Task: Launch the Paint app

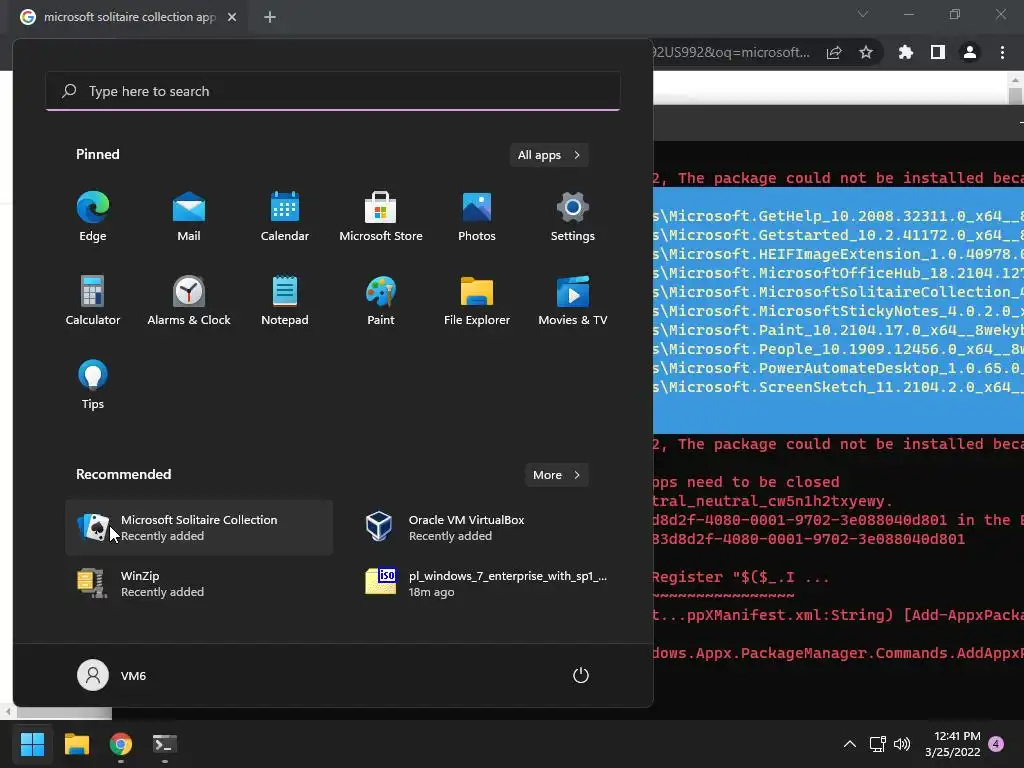Action: 381,300
